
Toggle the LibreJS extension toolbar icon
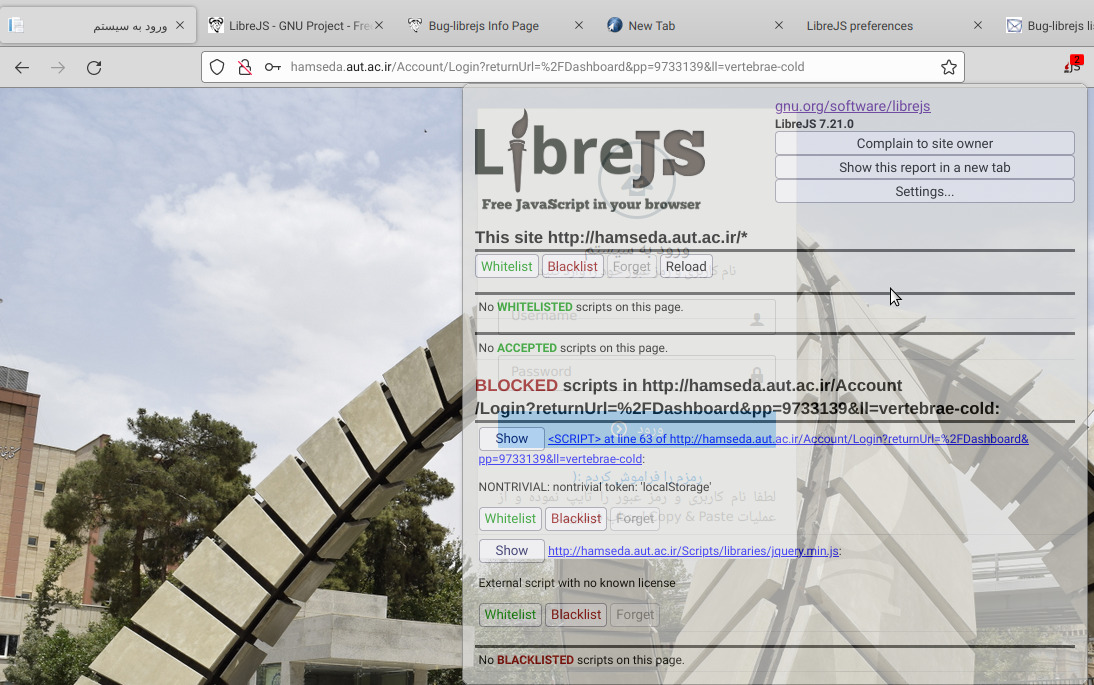[1072, 65]
